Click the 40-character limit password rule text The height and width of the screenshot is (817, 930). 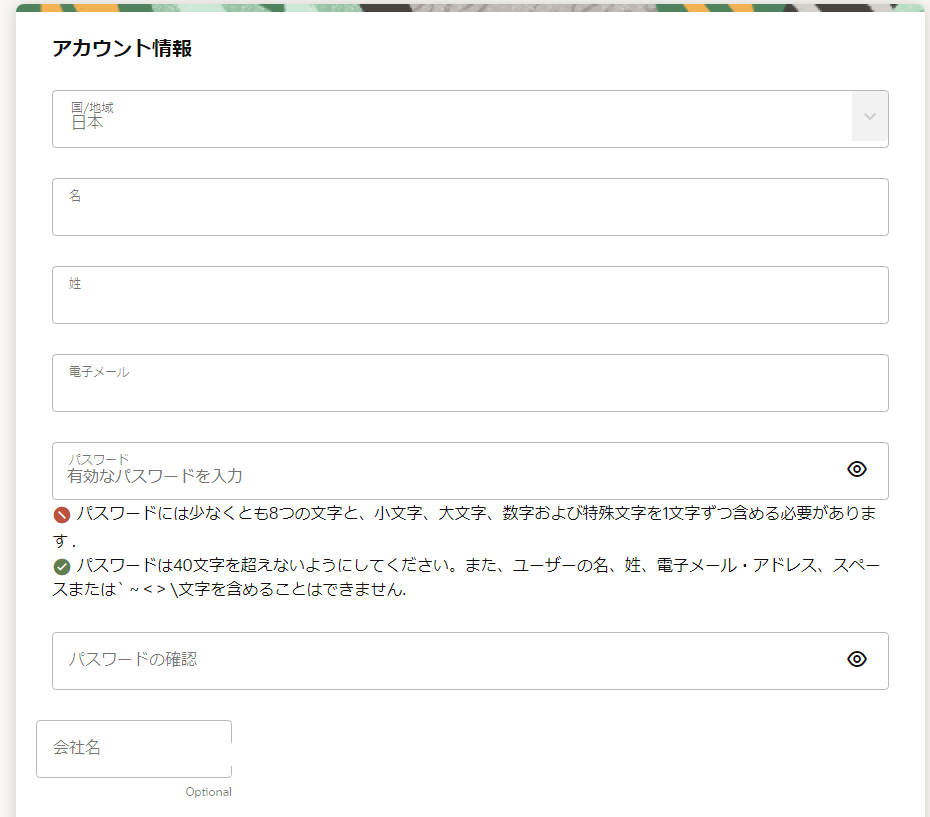(x=466, y=577)
